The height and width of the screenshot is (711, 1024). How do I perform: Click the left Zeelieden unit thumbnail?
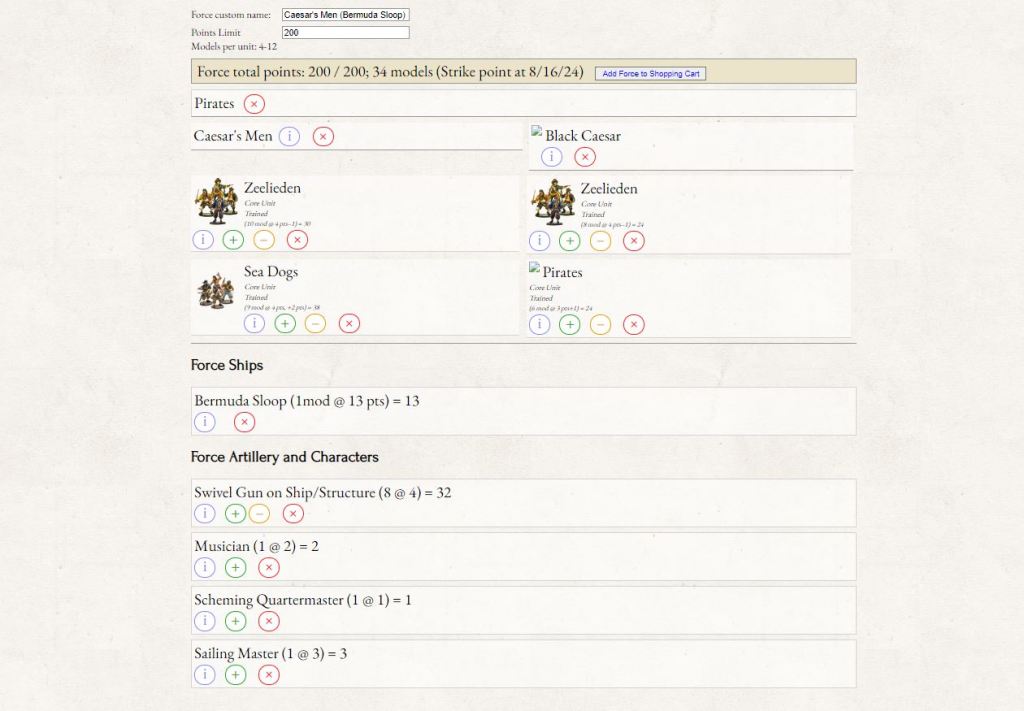[x=216, y=202]
